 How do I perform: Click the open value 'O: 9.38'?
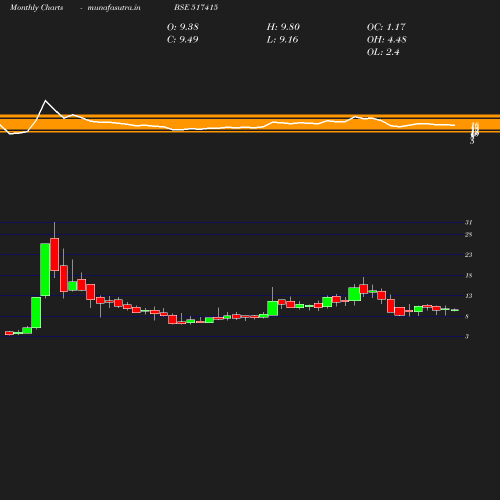[183, 27]
